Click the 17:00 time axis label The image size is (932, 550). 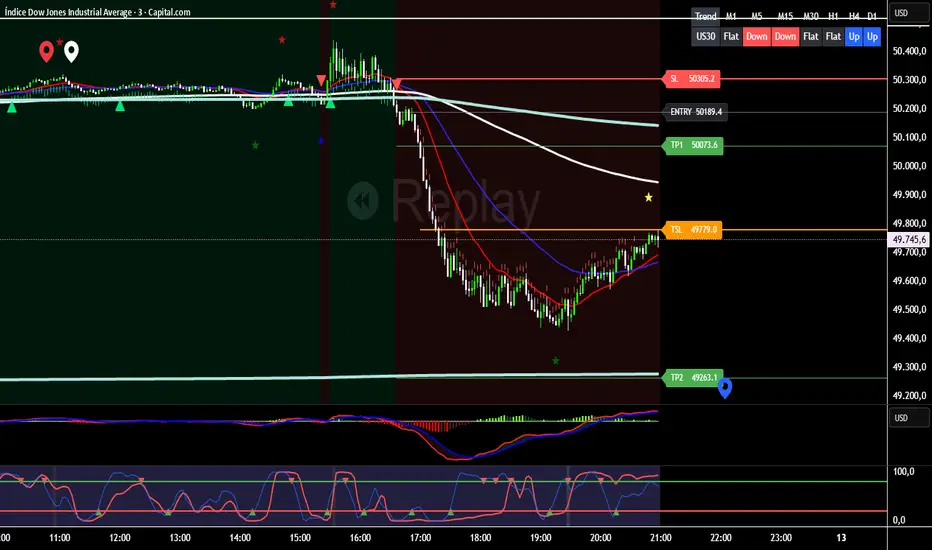pyautogui.click(x=420, y=538)
